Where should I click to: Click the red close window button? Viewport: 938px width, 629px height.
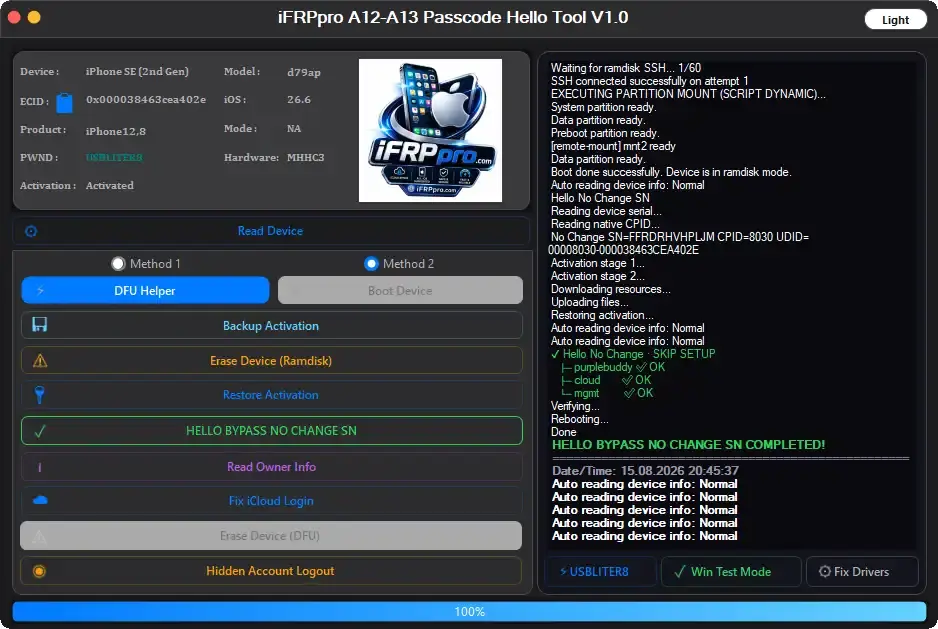[x=14, y=17]
